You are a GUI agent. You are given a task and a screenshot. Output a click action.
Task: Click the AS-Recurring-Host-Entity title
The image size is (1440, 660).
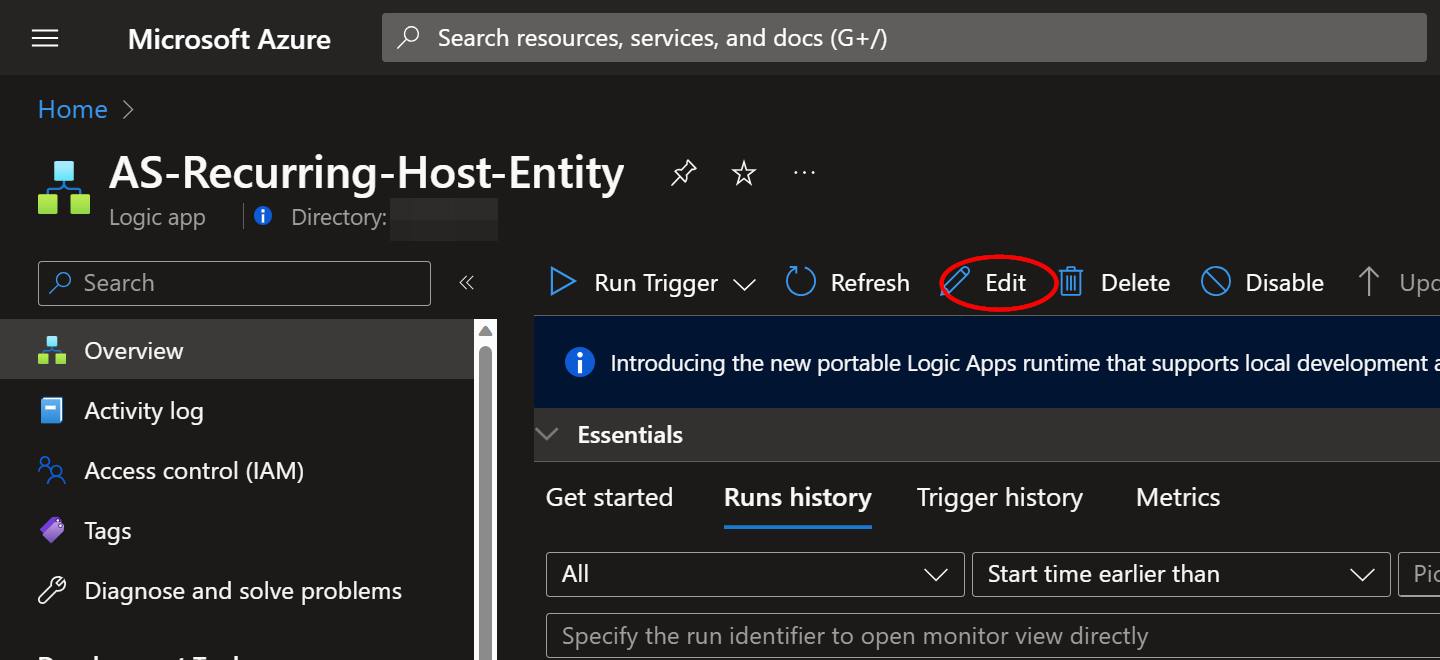367,173
